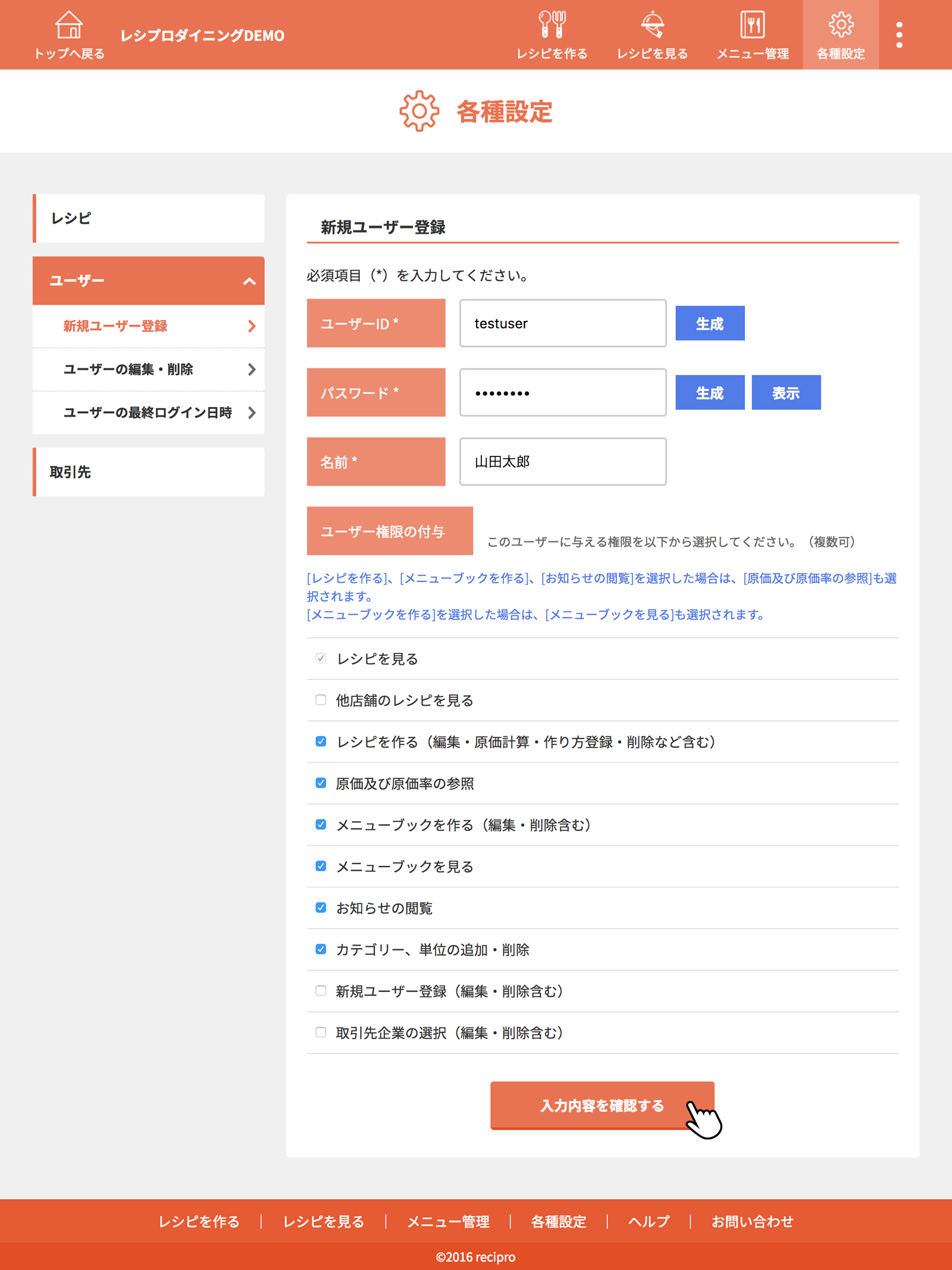Tick the new user registration permission checkbox
952x1270 pixels.
pyautogui.click(x=321, y=991)
